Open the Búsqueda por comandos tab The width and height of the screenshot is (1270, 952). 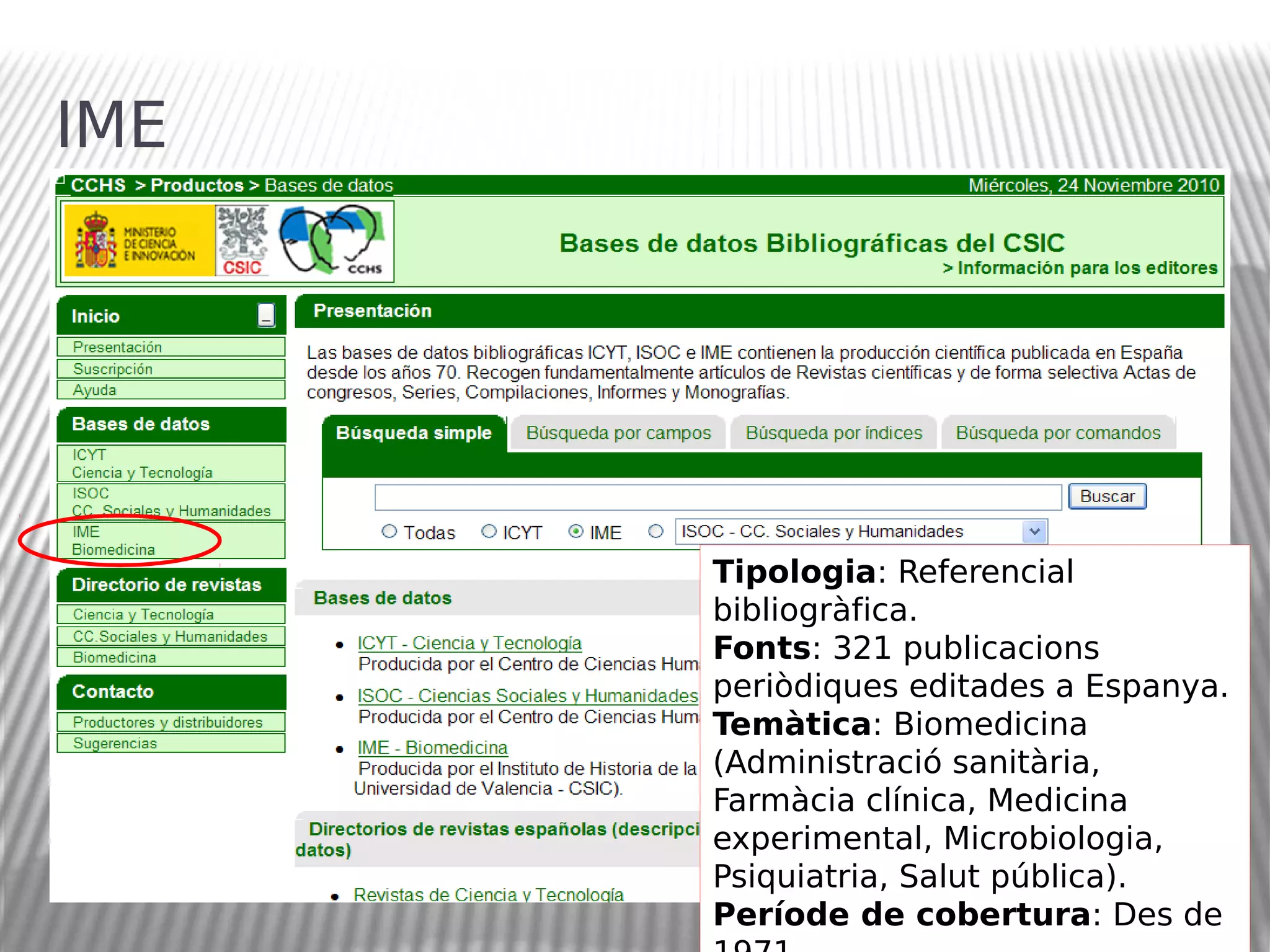tap(1058, 433)
